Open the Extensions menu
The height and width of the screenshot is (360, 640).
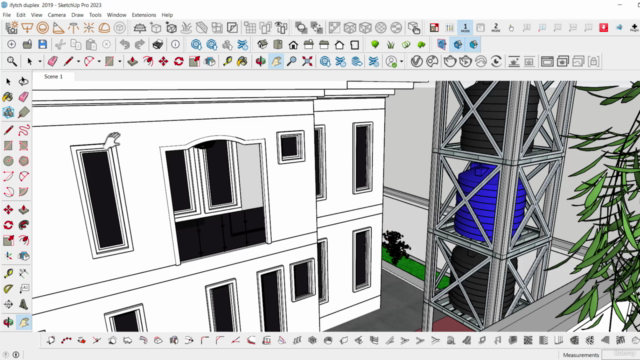[x=144, y=15]
